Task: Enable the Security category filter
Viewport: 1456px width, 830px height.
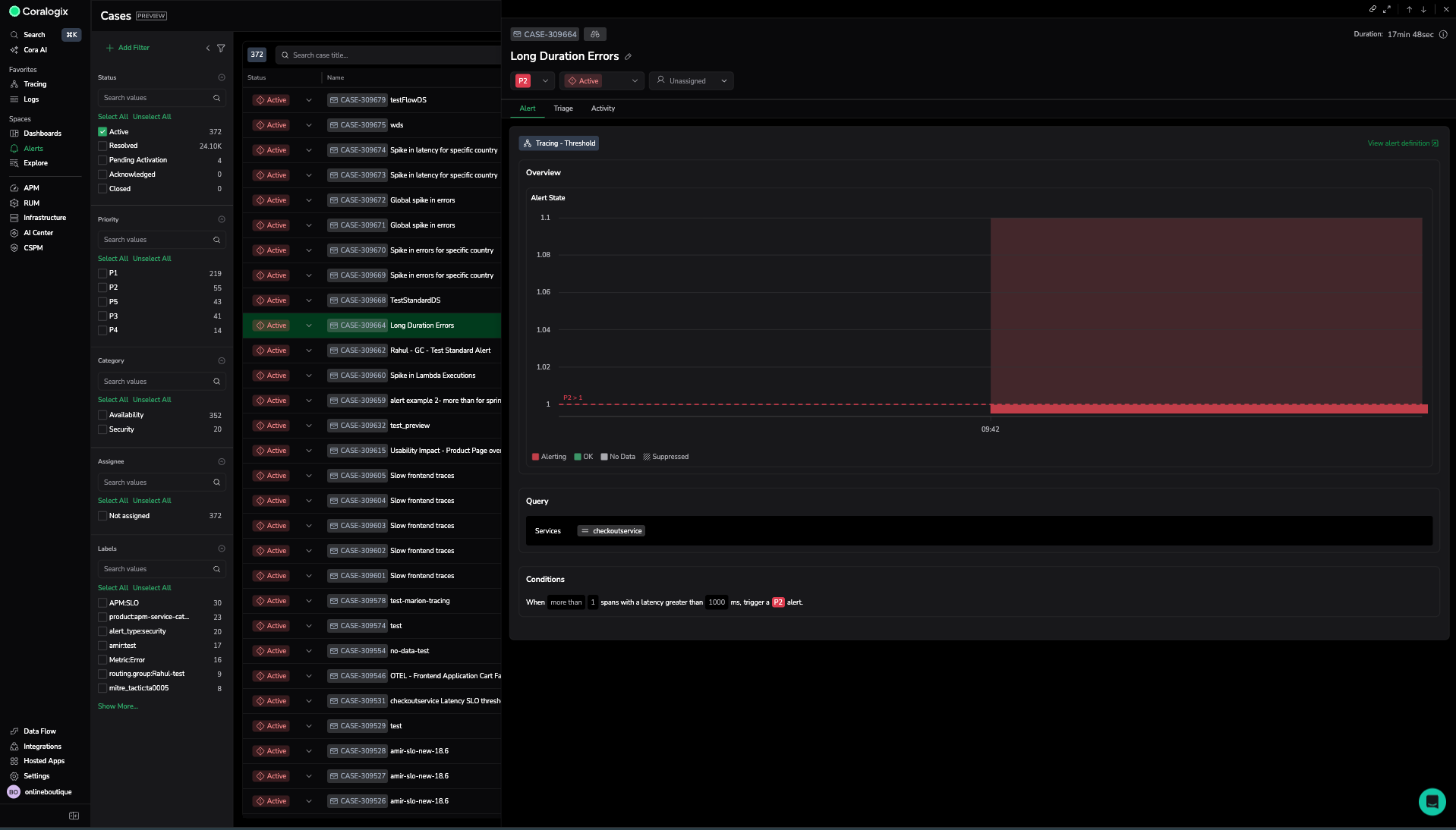Action: point(102,429)
